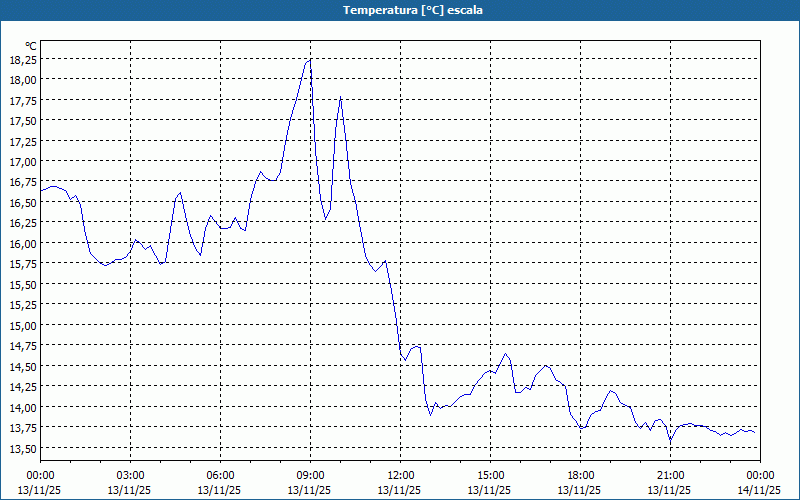
Task: Select the 16,75 y-axis label
Action: coord(22,183)
